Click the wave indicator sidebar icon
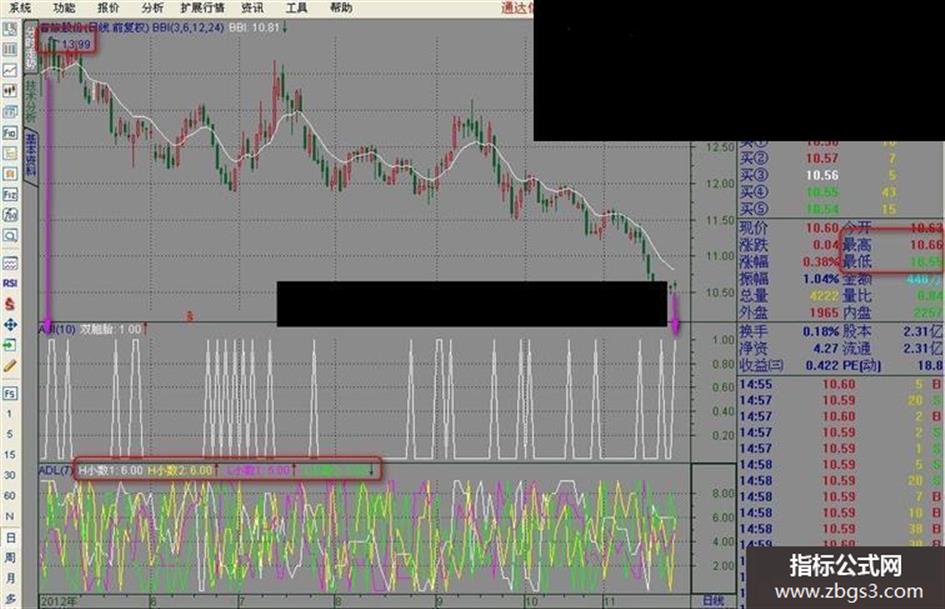 click(10, 263)
